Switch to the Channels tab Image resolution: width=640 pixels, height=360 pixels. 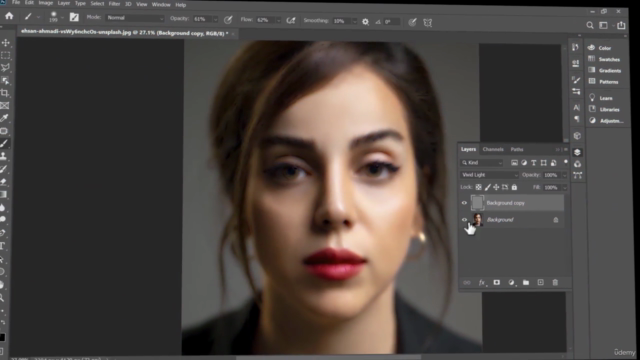[493, 149]
